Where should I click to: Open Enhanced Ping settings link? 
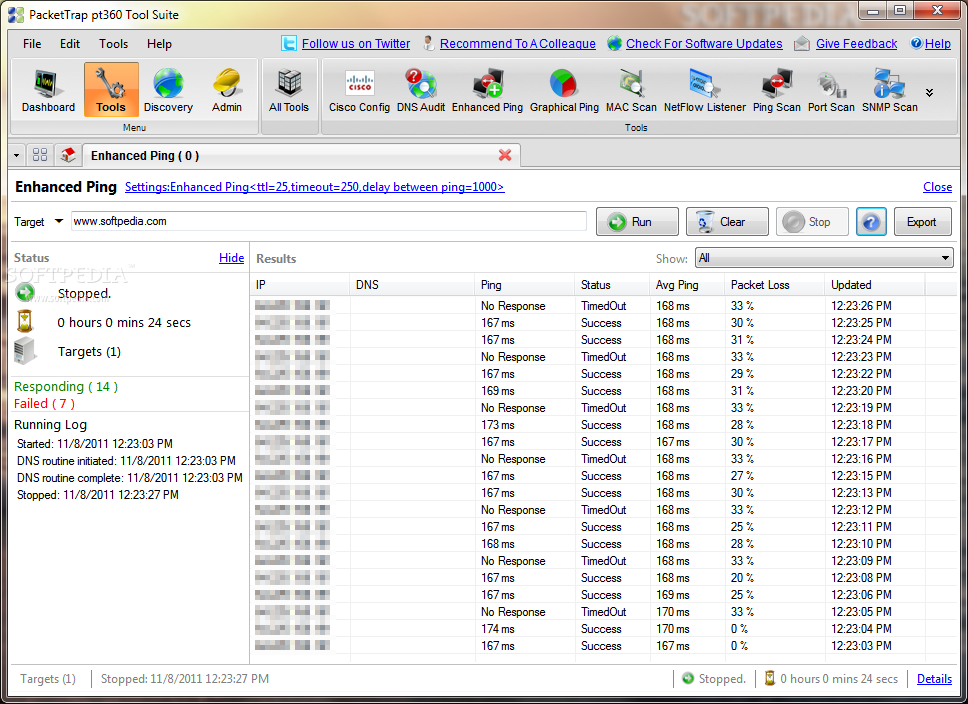[x=314, y=187]
